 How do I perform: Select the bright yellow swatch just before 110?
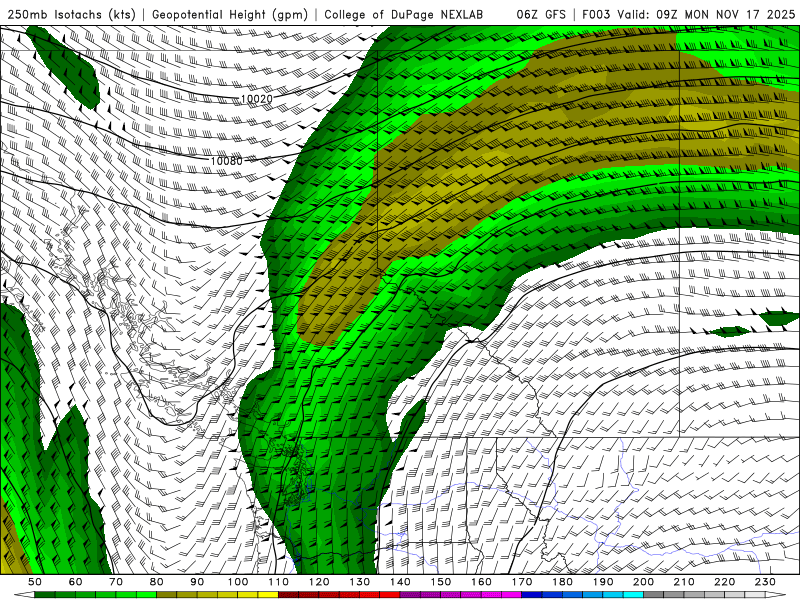(x=268, y=595)
